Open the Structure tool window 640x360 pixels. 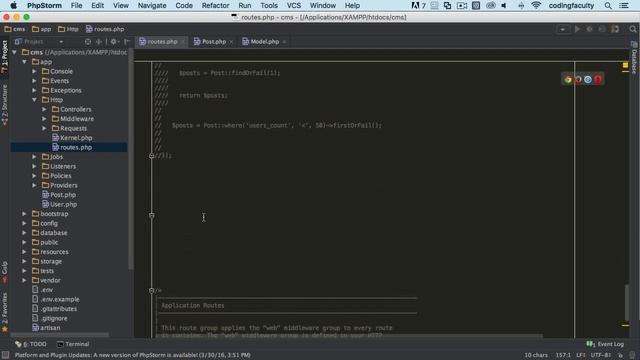coord(4,105)
